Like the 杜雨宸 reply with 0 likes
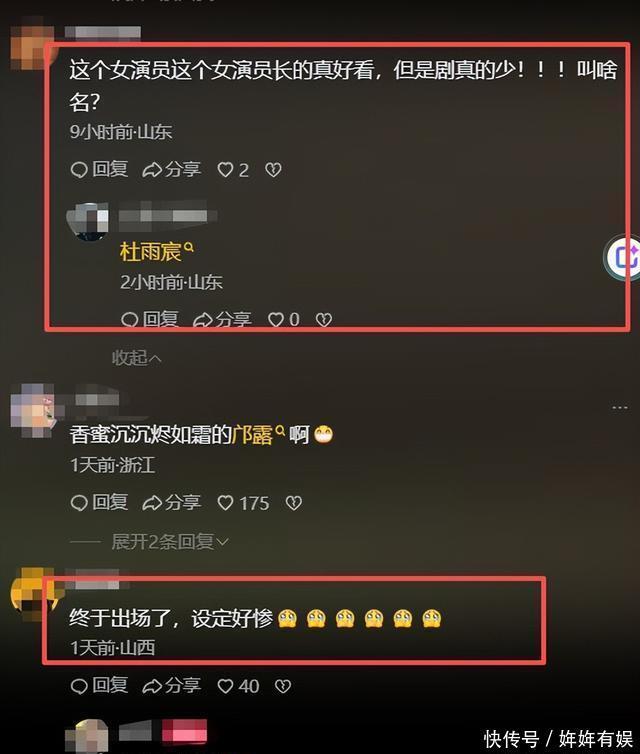The height and width of the screenshot is (754, 640). click(x=283, y=319)
